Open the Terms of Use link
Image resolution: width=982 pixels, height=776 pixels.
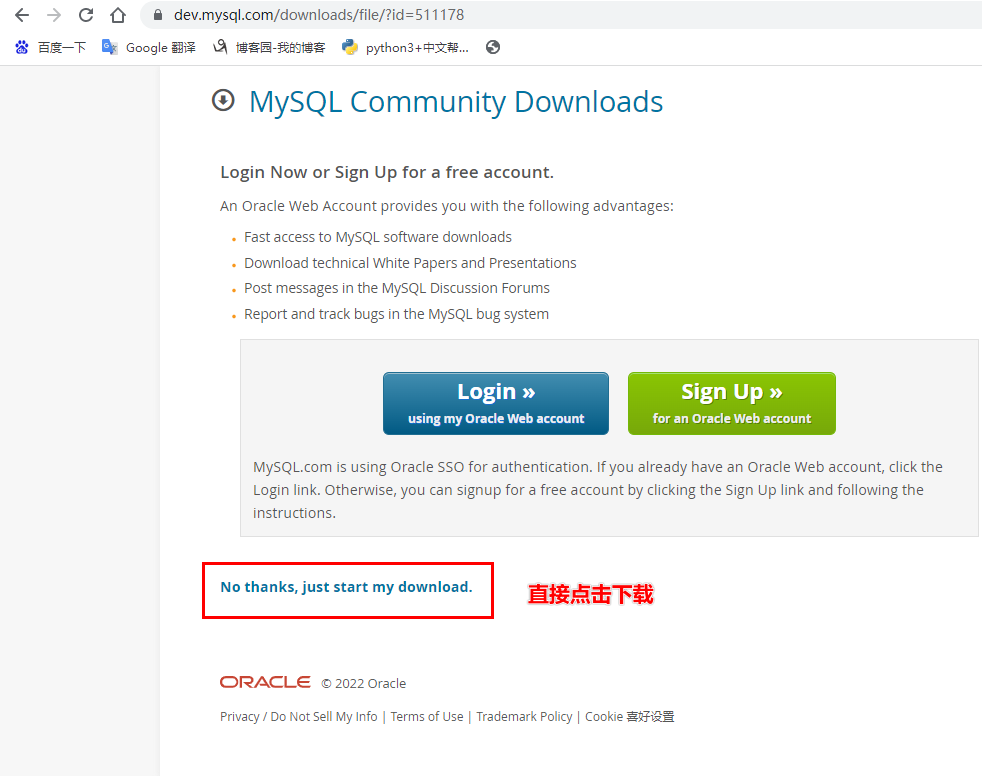427,717
